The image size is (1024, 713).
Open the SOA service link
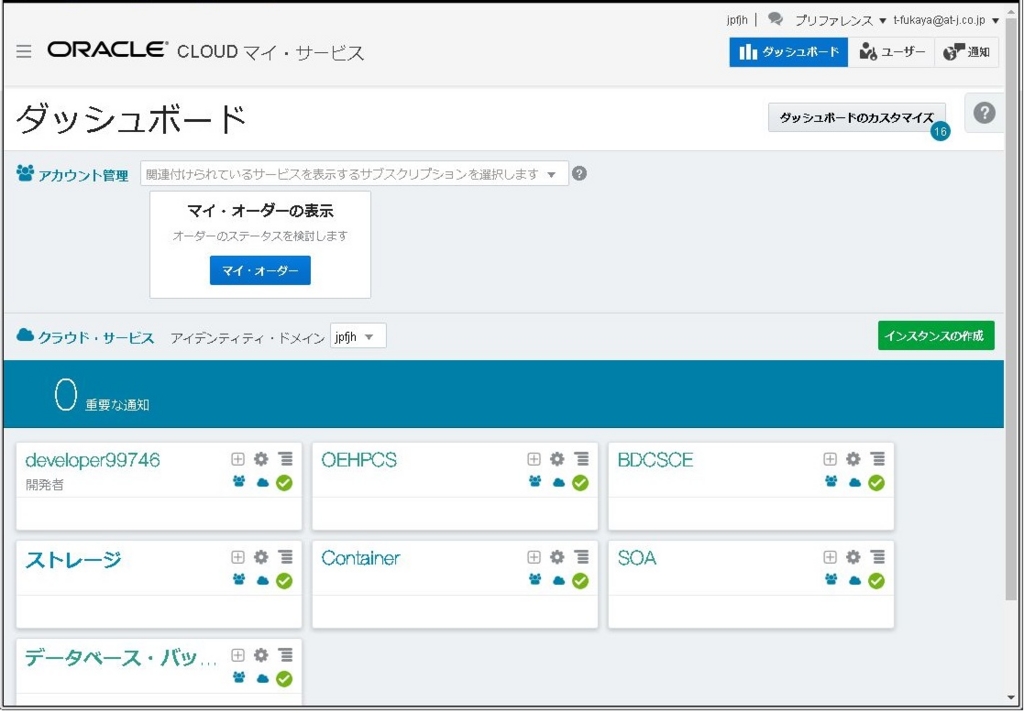[x=637, y=558]
